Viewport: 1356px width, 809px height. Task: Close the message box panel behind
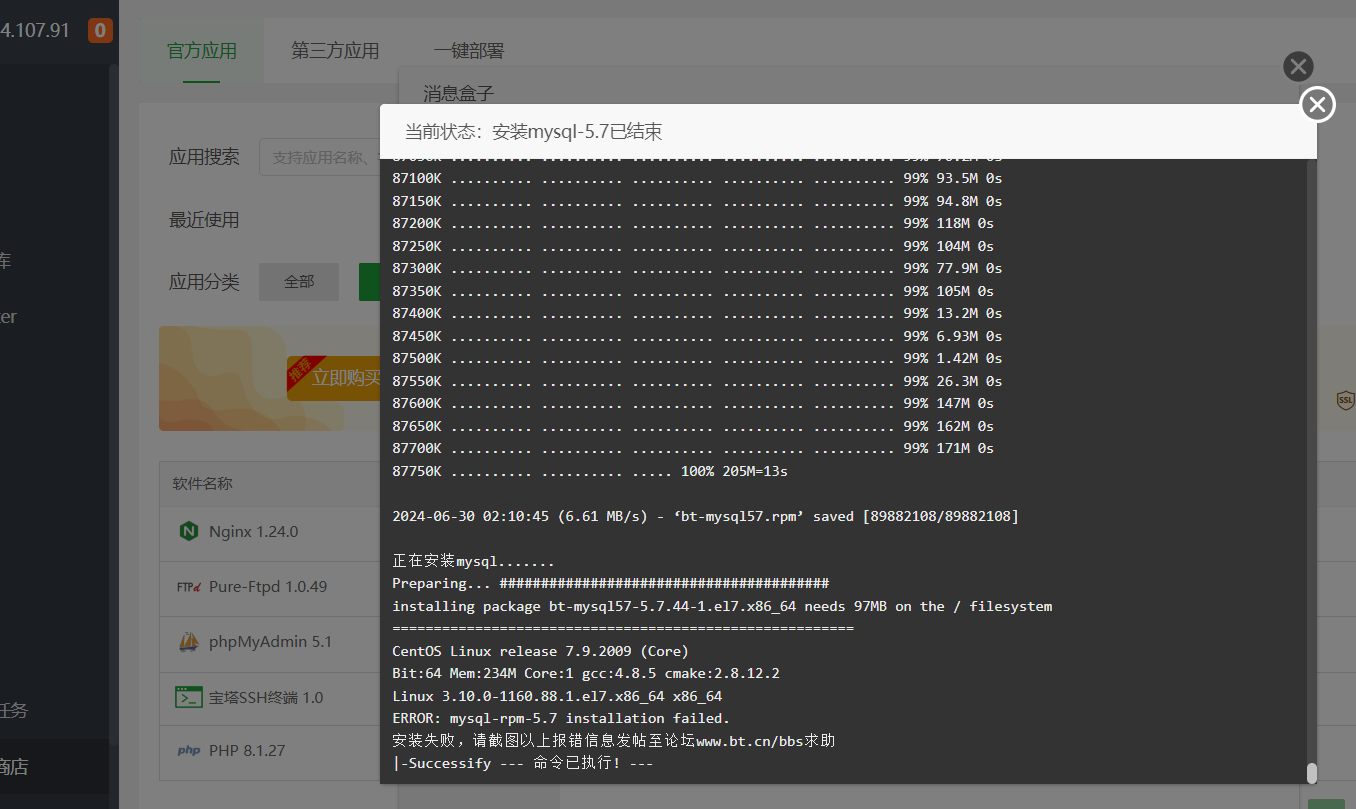pos(1298,67)
